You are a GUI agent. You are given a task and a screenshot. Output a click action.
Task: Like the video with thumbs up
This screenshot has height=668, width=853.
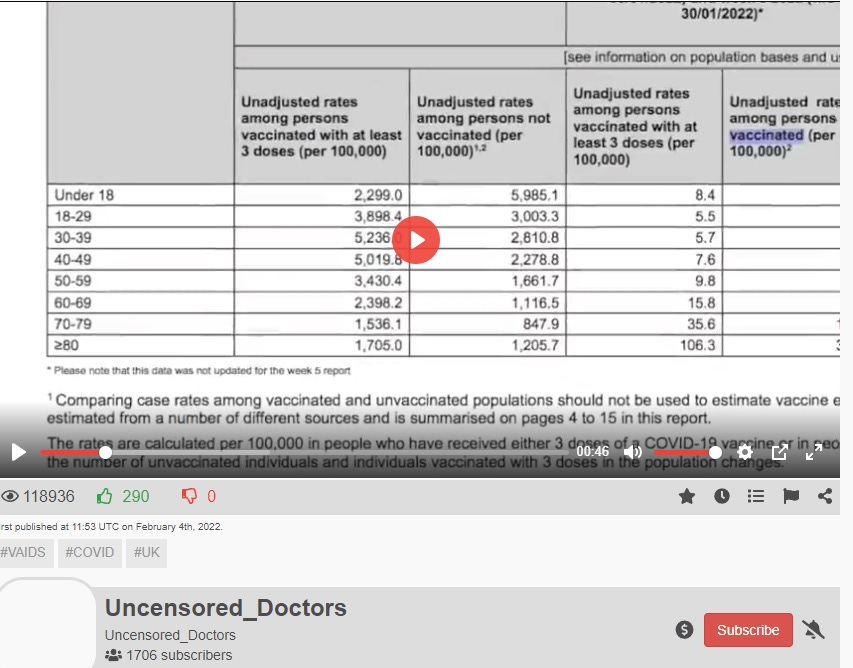(104, 496)
